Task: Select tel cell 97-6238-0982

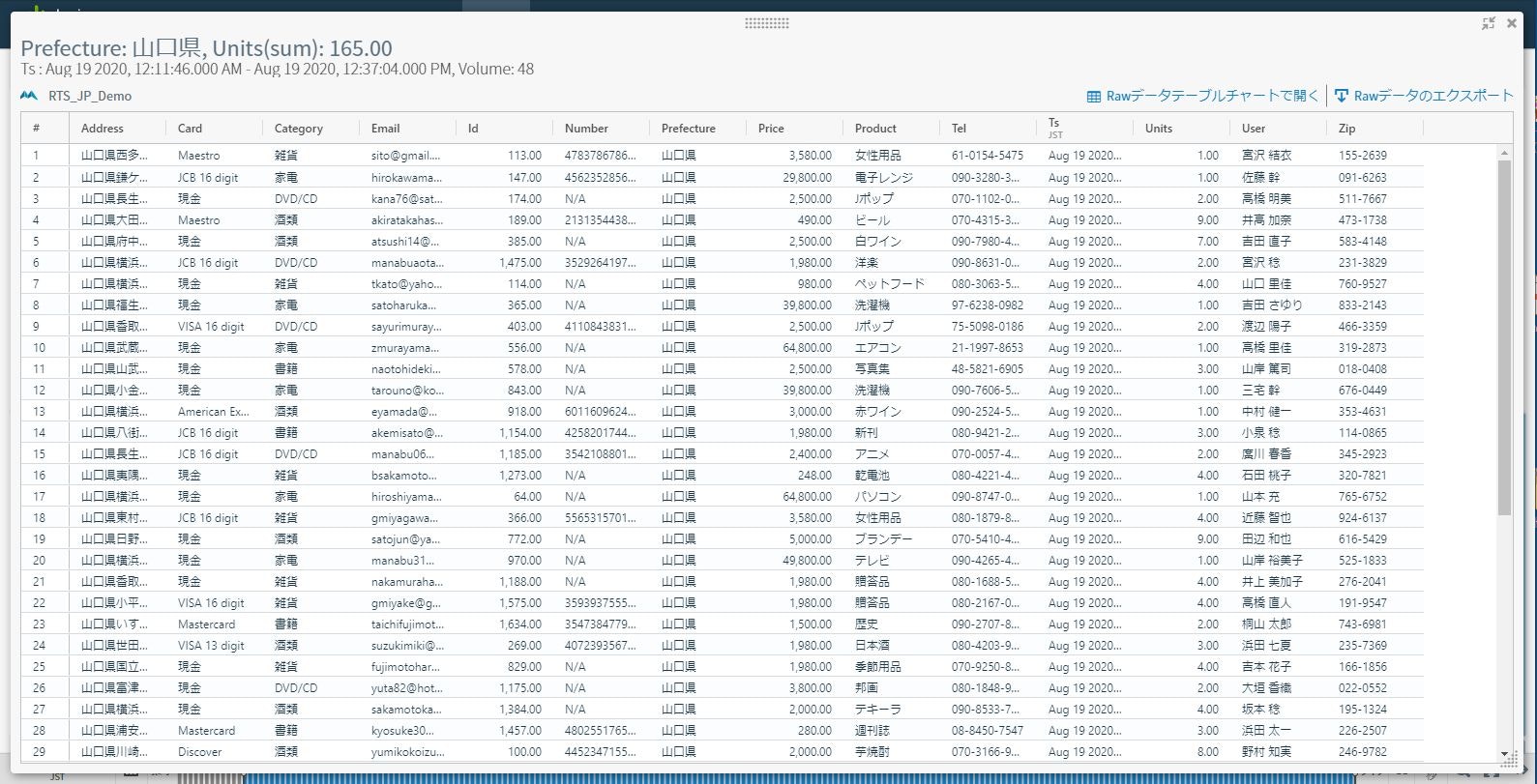Action: (x=988, y=305)
